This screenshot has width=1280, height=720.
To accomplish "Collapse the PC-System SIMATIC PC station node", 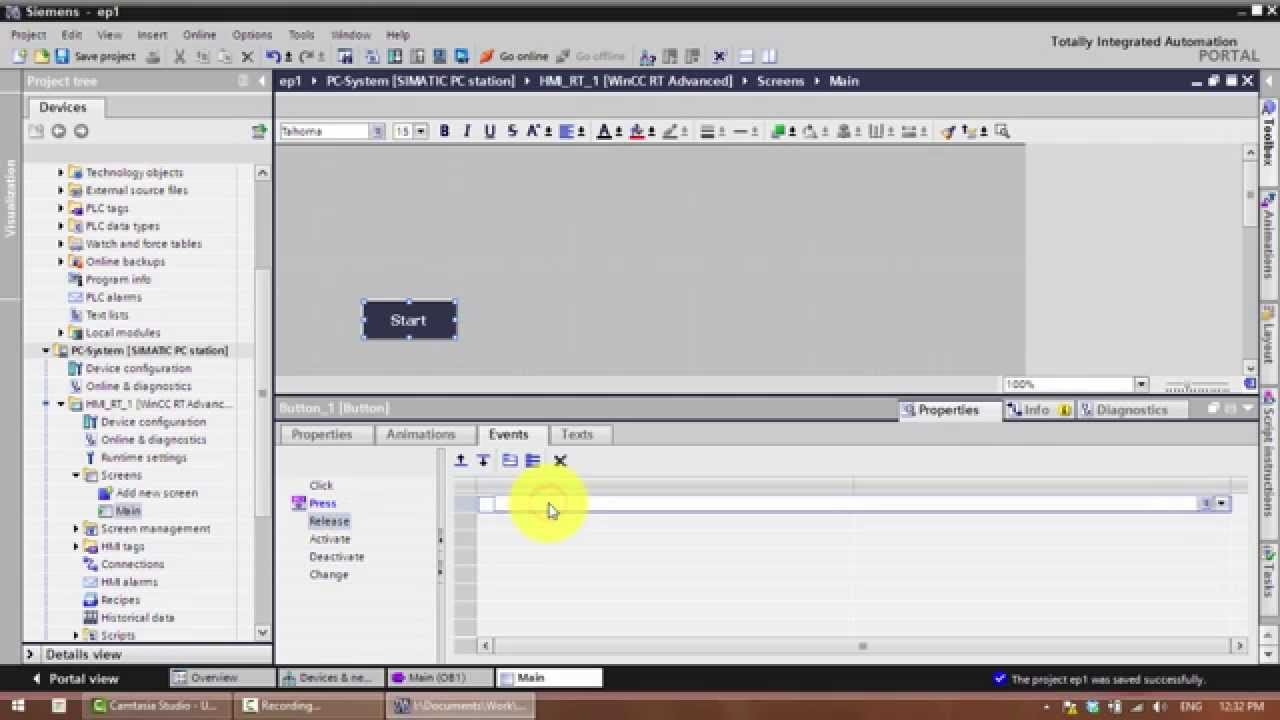I will pyautogui.click(x=45, y=351).
